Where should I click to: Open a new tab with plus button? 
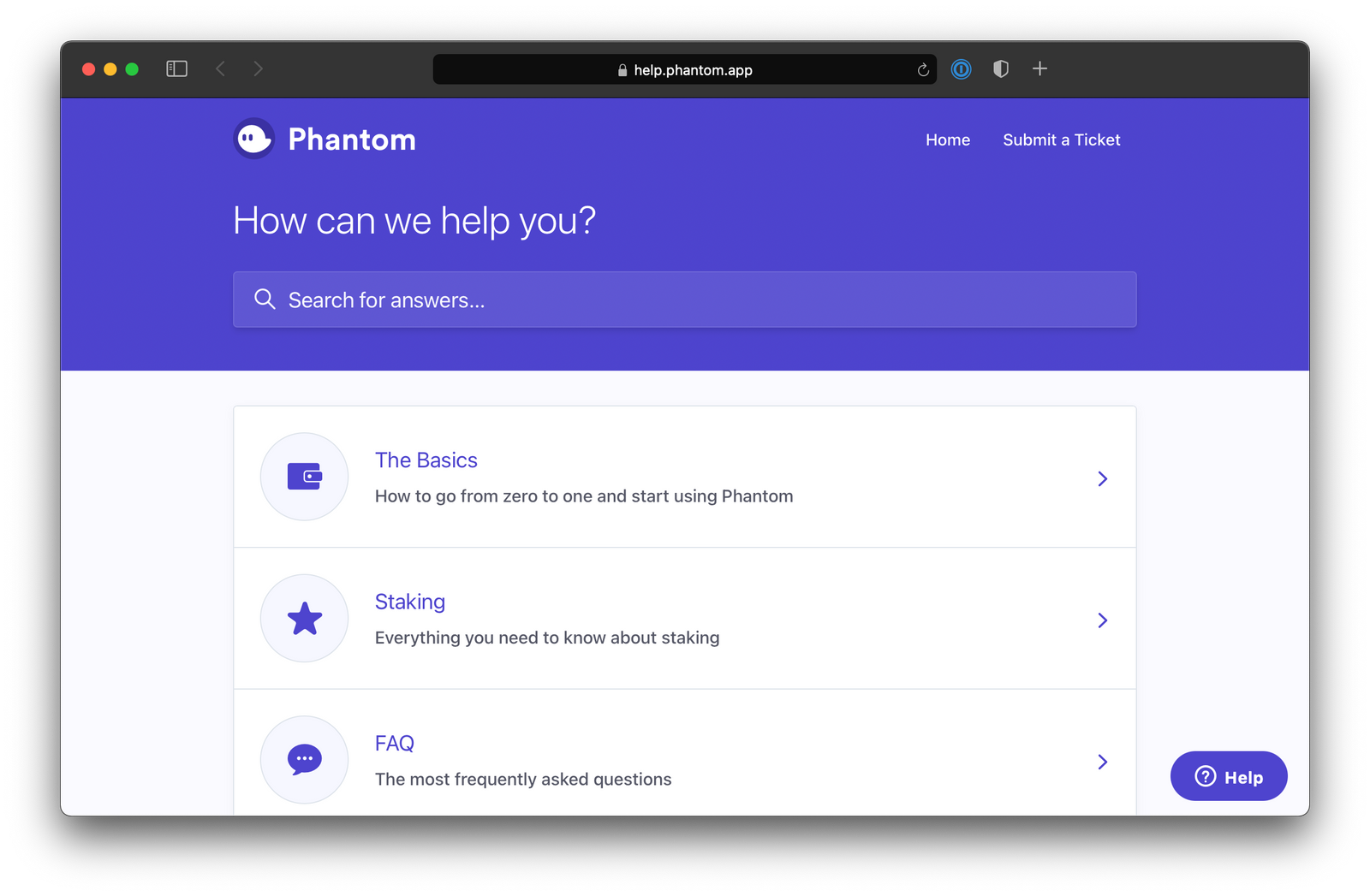coord(1039,68)
